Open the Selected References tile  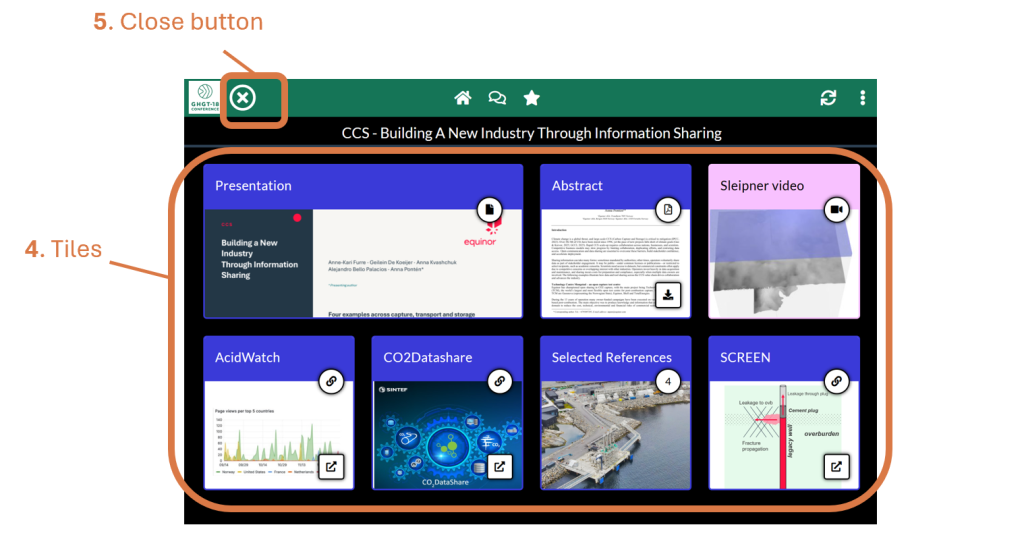(615, 413)
